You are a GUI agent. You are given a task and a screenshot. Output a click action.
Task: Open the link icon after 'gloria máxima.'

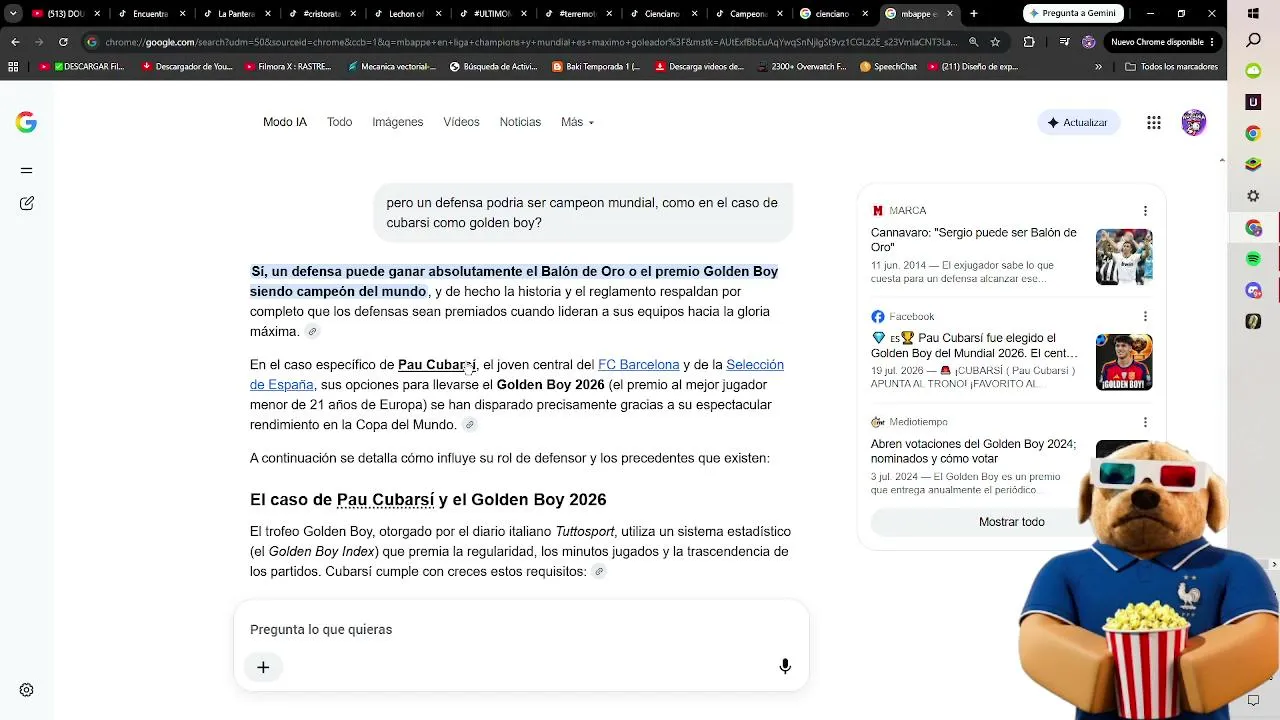click(312, 332)
